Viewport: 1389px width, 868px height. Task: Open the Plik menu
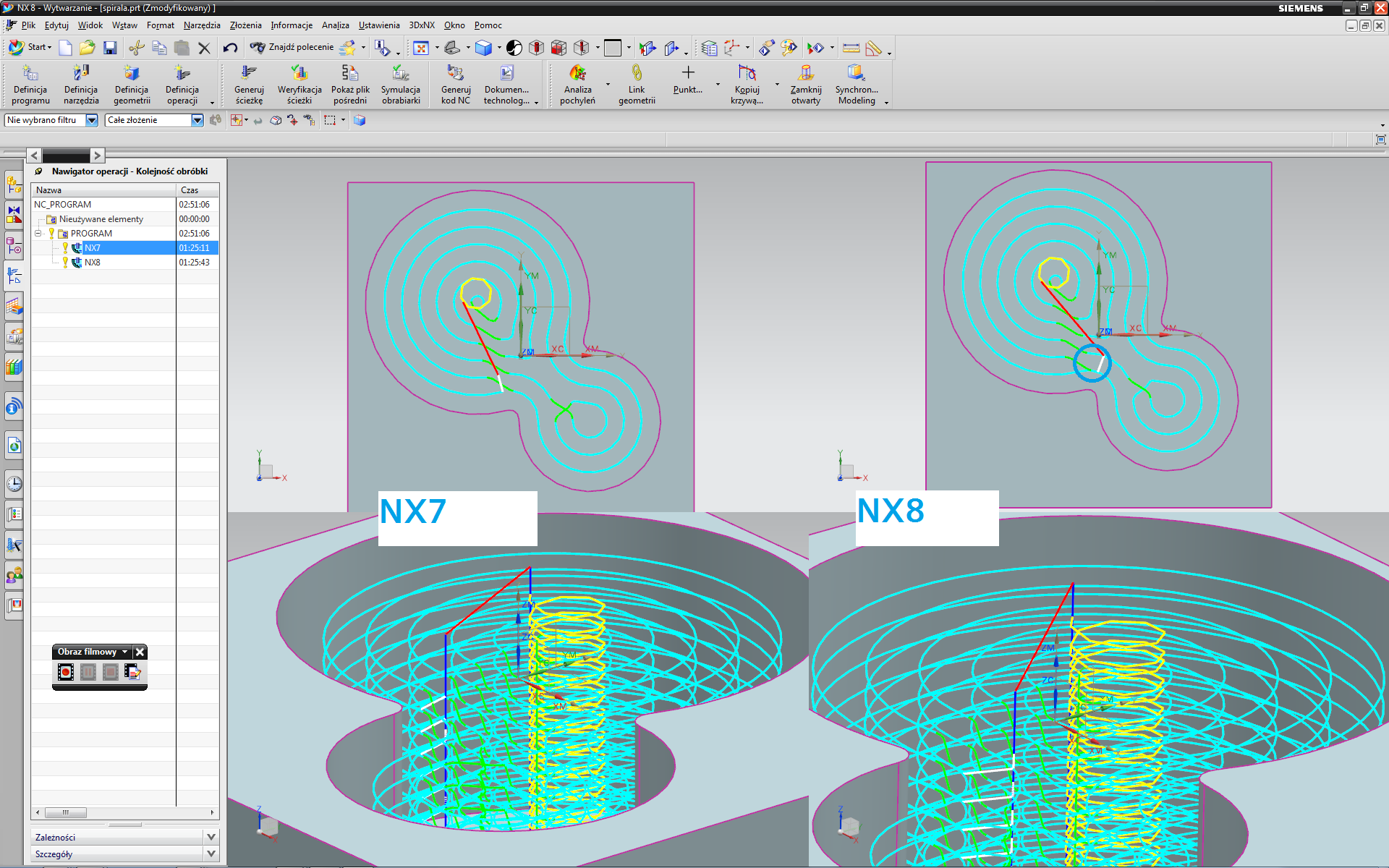pyautogui.click(x=28, y=25)
